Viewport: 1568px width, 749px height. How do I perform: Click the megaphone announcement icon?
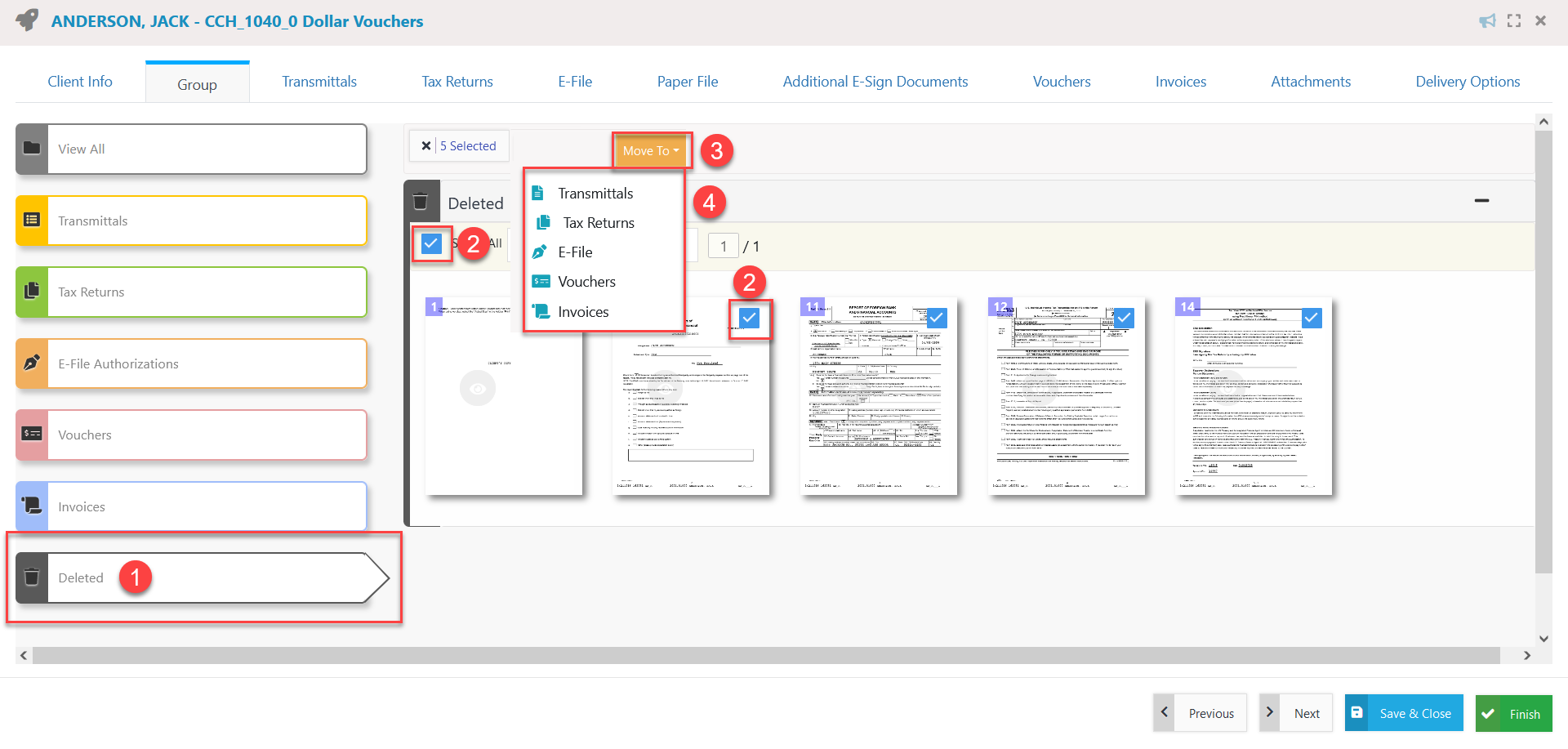click(x=1488, y=20)
